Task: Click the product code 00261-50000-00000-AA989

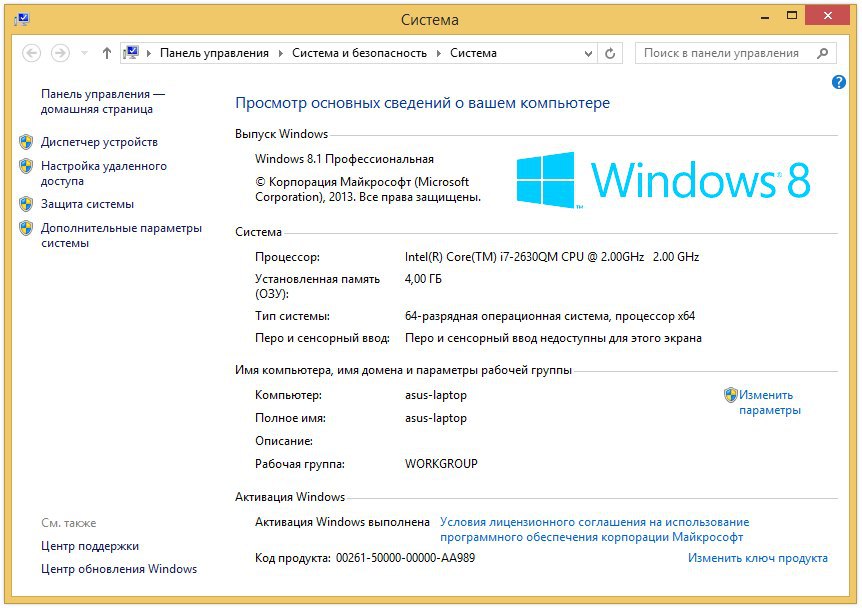Action: [x=406, y=557]
